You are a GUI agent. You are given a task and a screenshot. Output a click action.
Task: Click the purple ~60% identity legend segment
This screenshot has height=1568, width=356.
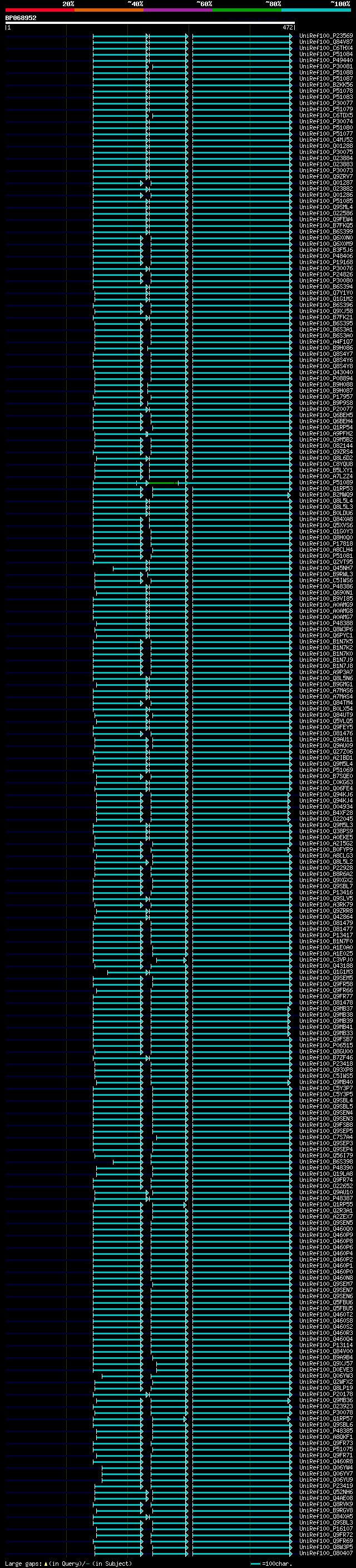tap(179, 10)
